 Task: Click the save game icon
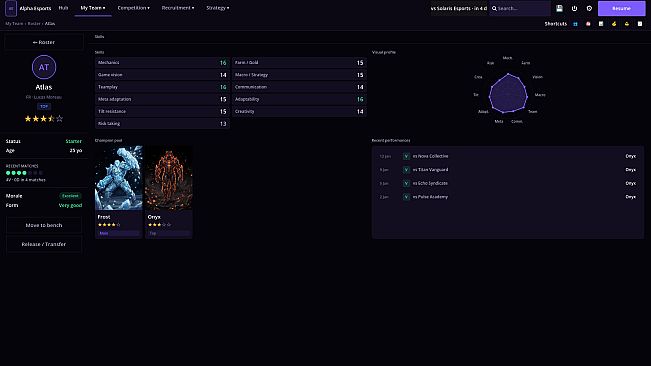pyautogui.click(x=559, y=8)
